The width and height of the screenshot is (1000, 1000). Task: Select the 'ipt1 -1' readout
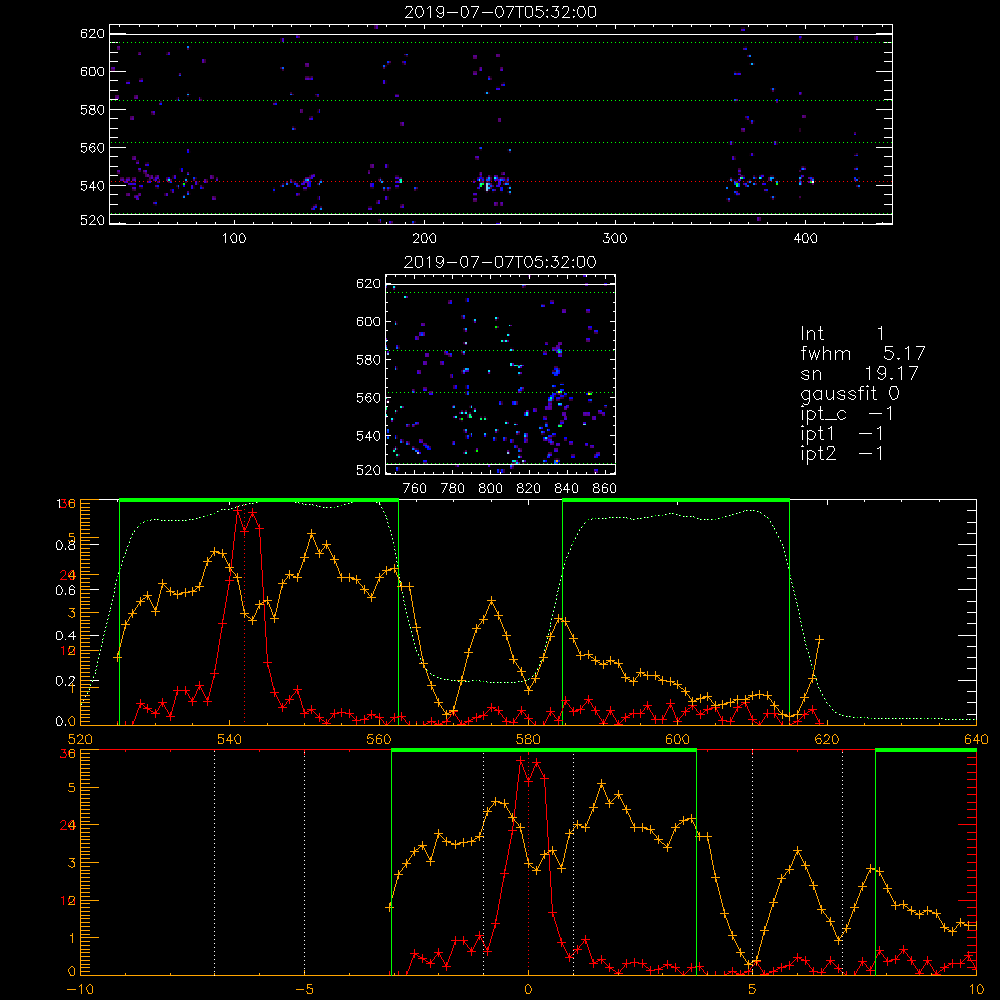842,434
